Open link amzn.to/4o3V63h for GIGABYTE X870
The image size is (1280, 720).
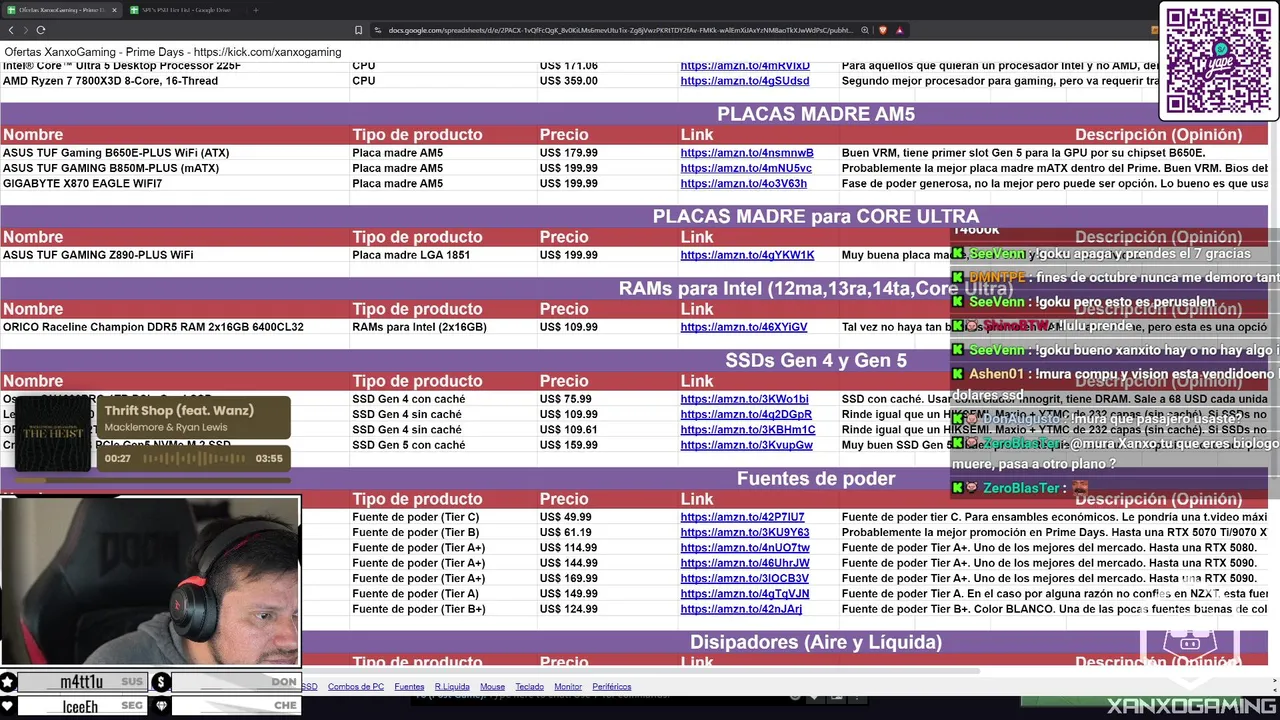click(744, 184)
